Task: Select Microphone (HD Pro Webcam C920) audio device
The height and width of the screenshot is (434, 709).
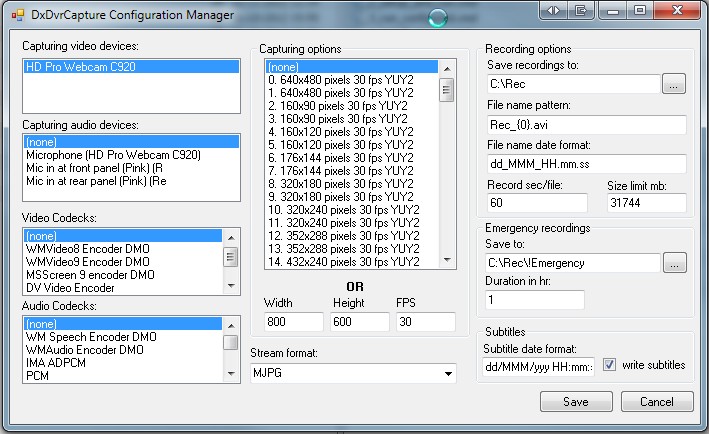Action: pyautogui.click(x=113, y=155)
